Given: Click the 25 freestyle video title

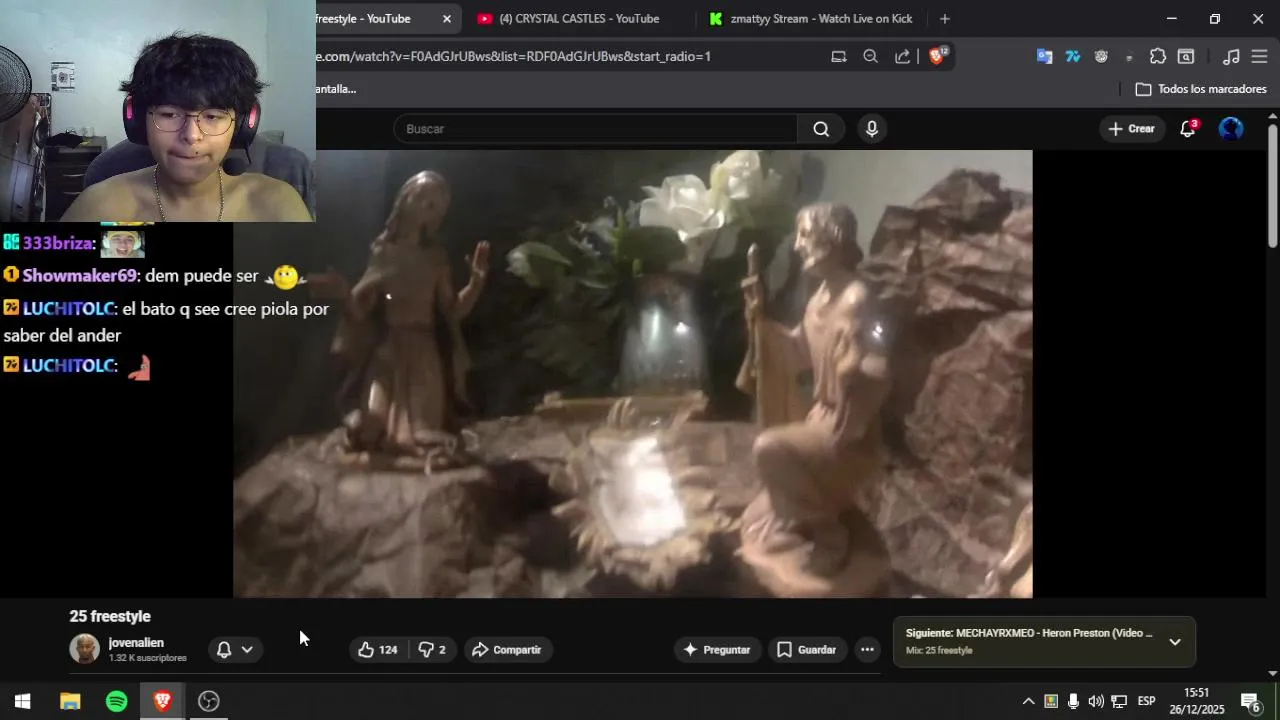Looking at the screenshot, I should [x=110, y=616].
